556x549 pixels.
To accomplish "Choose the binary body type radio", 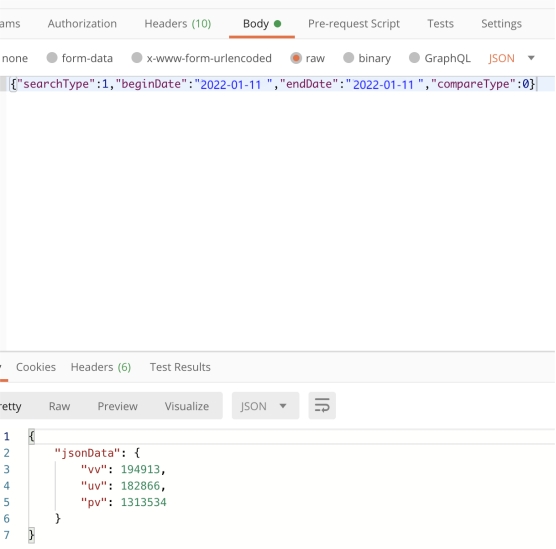I will pos(349,58).
